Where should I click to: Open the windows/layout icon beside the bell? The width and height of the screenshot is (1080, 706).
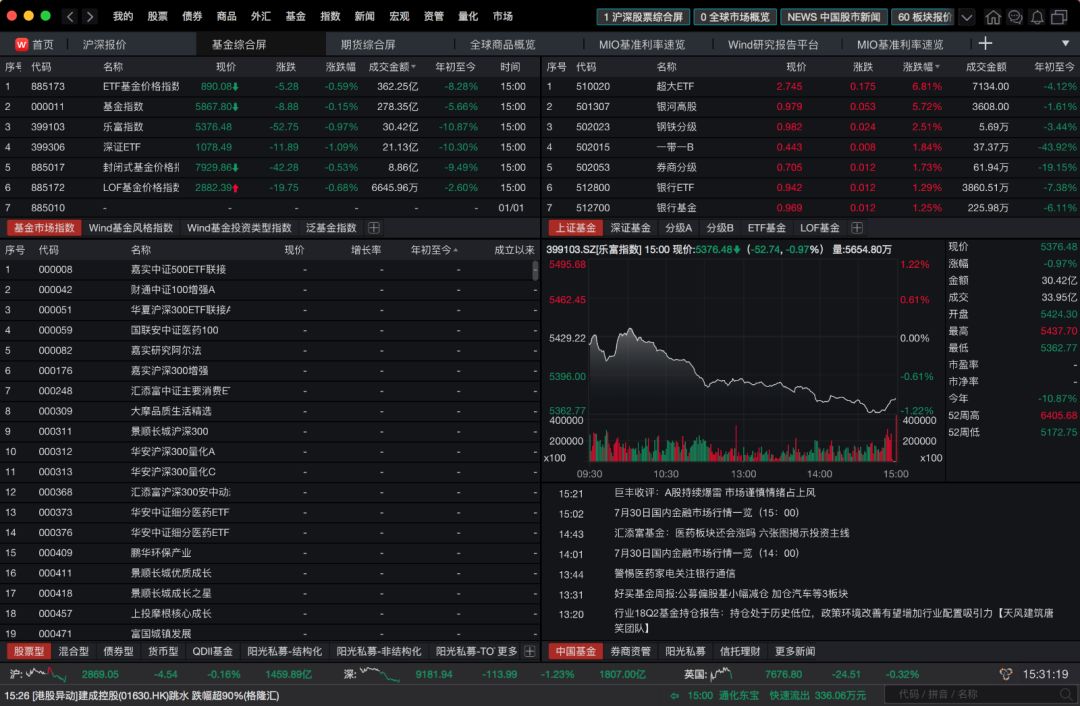click(x=1060, y=16)
